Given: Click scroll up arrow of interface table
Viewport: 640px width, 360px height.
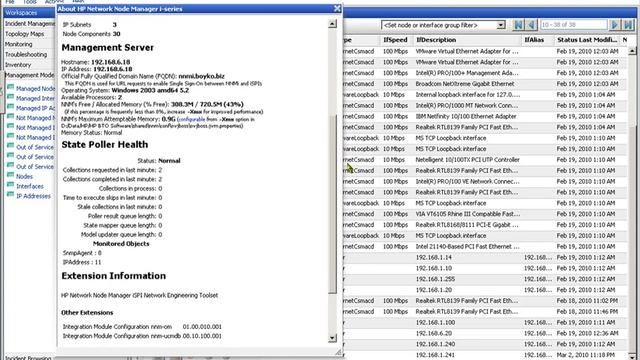Looking at the screenshot, I should [x=632, y=51].
